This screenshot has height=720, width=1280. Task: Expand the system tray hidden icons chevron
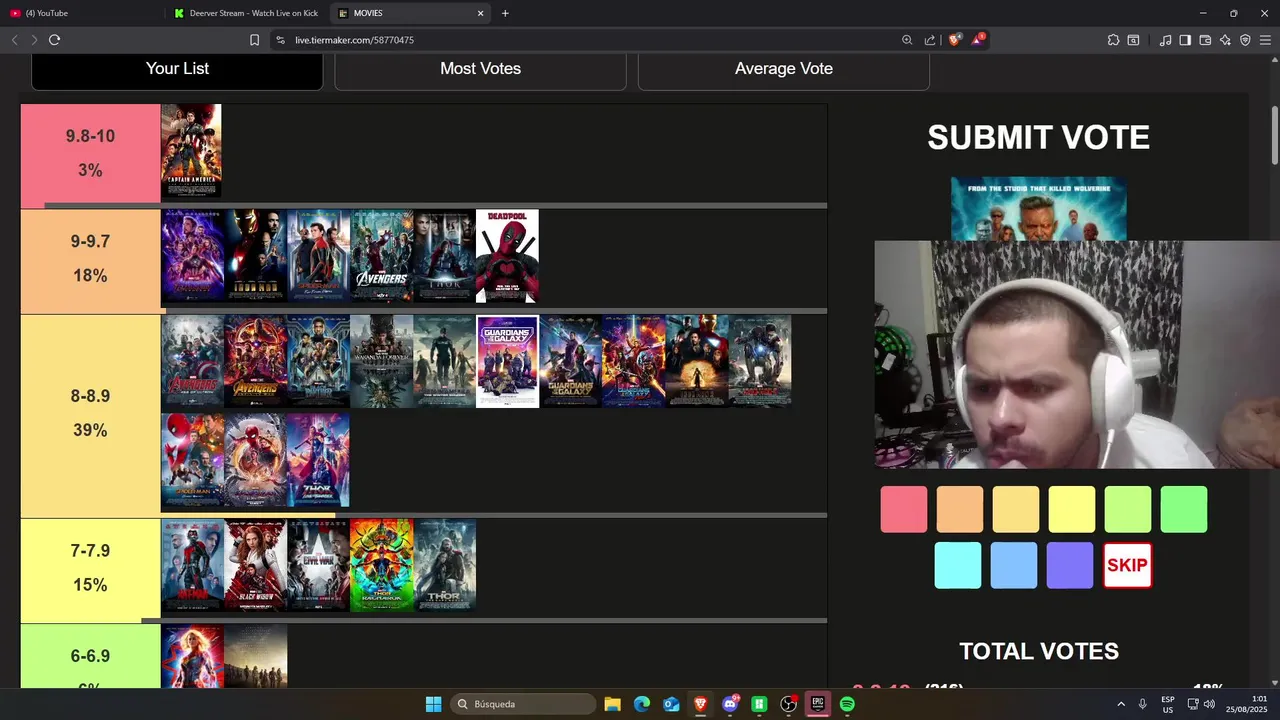[1120, 704]
